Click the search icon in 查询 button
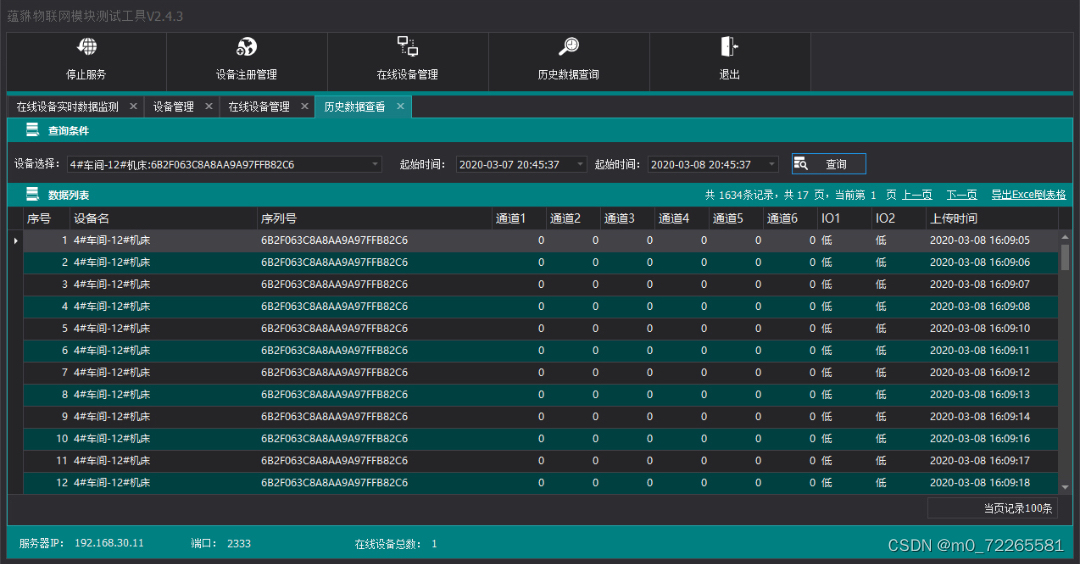The height and width of the screenshot is (564, 1080). point(800,163)
